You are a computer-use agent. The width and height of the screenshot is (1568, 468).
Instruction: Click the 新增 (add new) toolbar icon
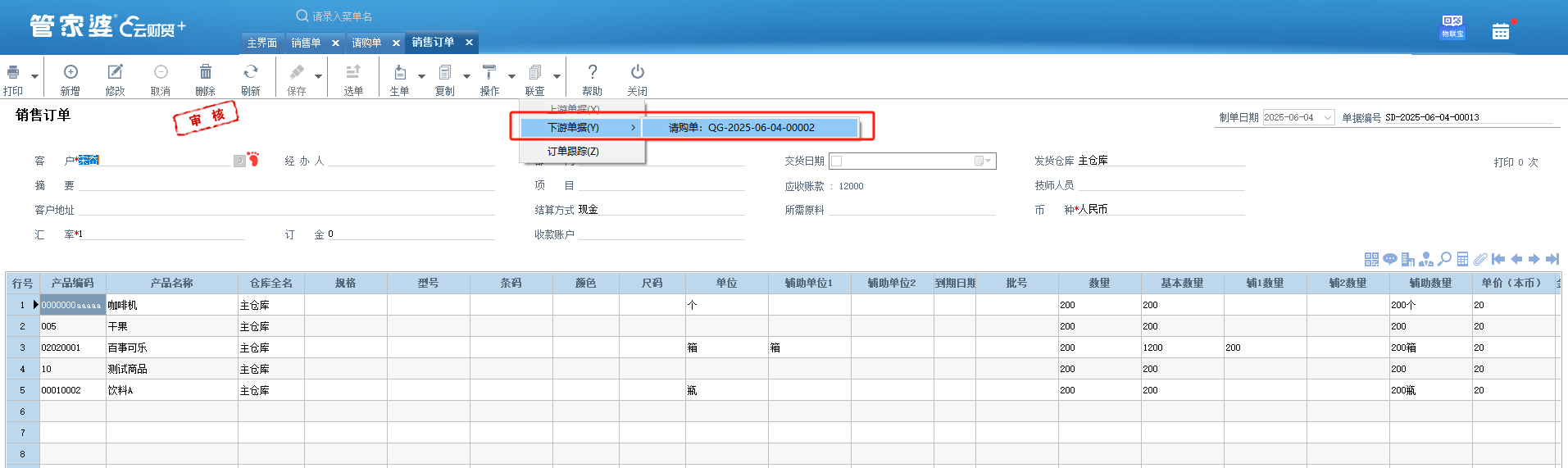(70, 73)
